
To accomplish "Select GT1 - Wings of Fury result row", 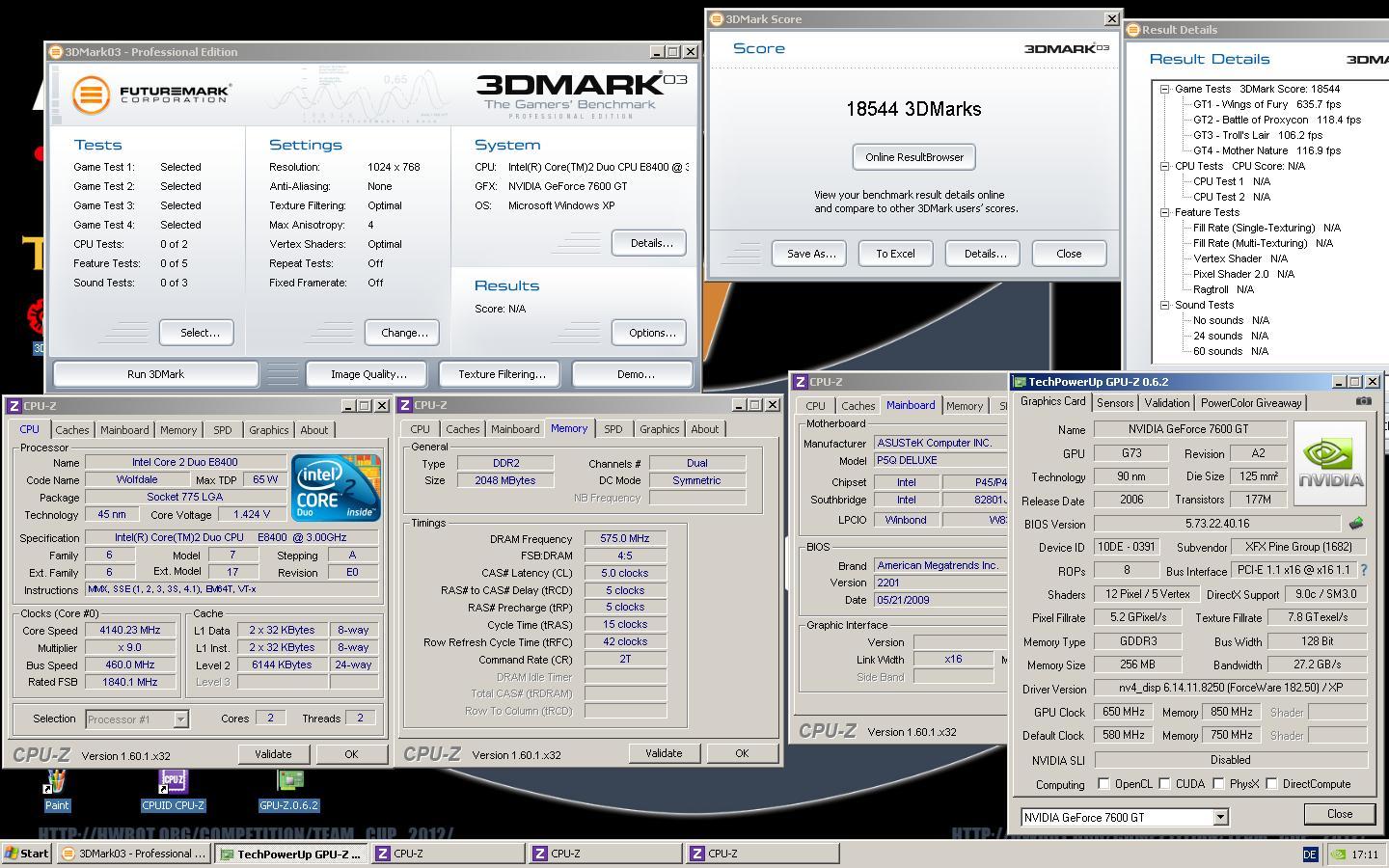I will tap(1266, 104).
